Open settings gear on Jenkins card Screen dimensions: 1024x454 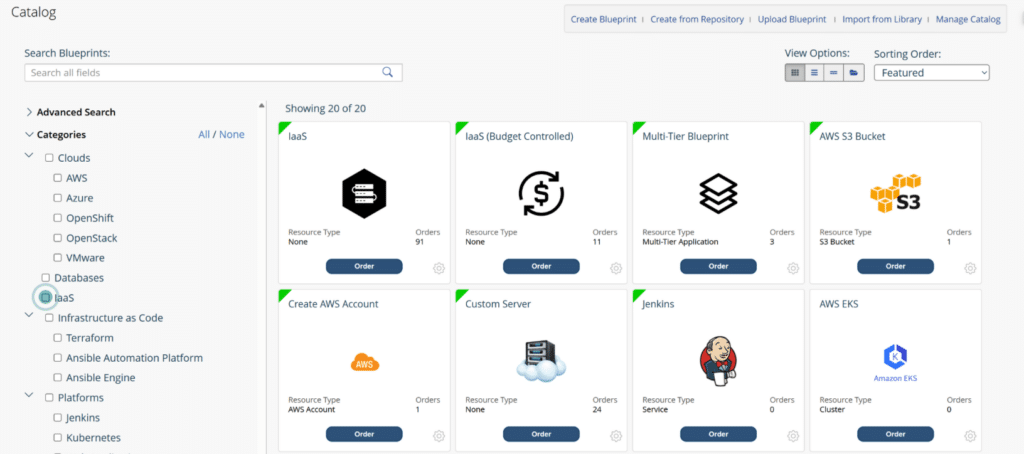793,436
